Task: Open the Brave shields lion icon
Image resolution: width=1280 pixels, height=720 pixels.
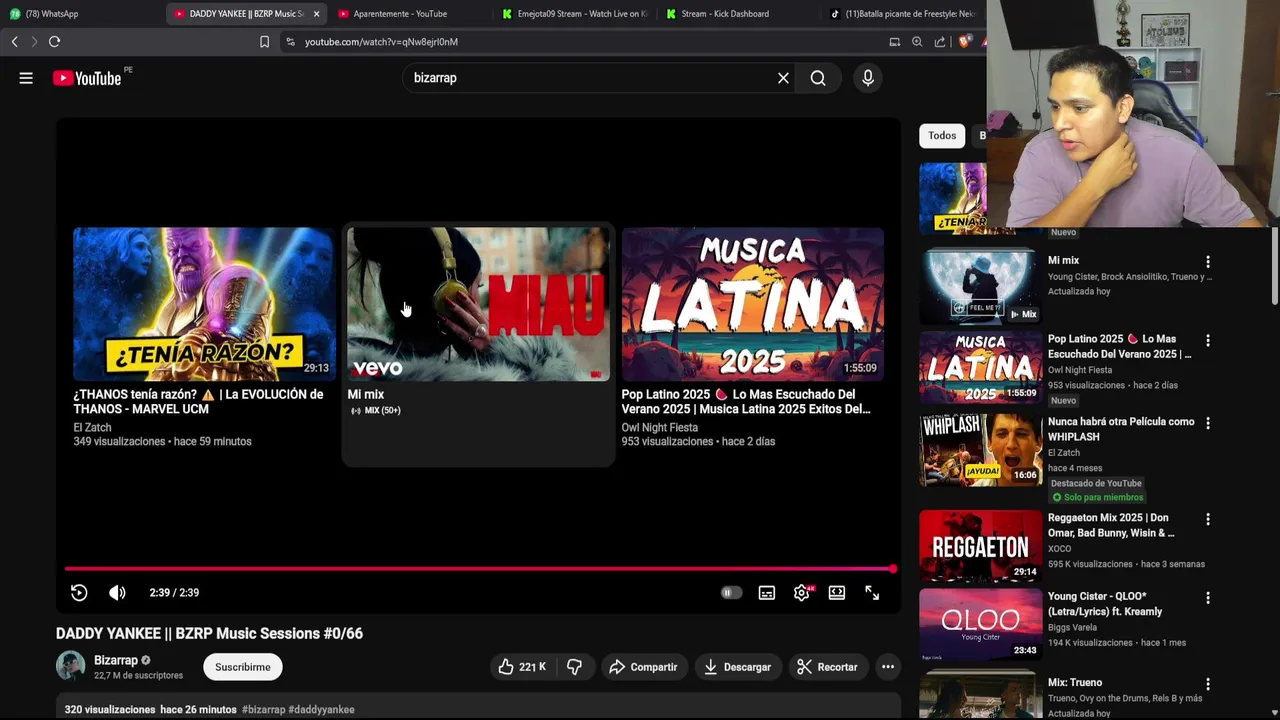Action: (964, 42)
